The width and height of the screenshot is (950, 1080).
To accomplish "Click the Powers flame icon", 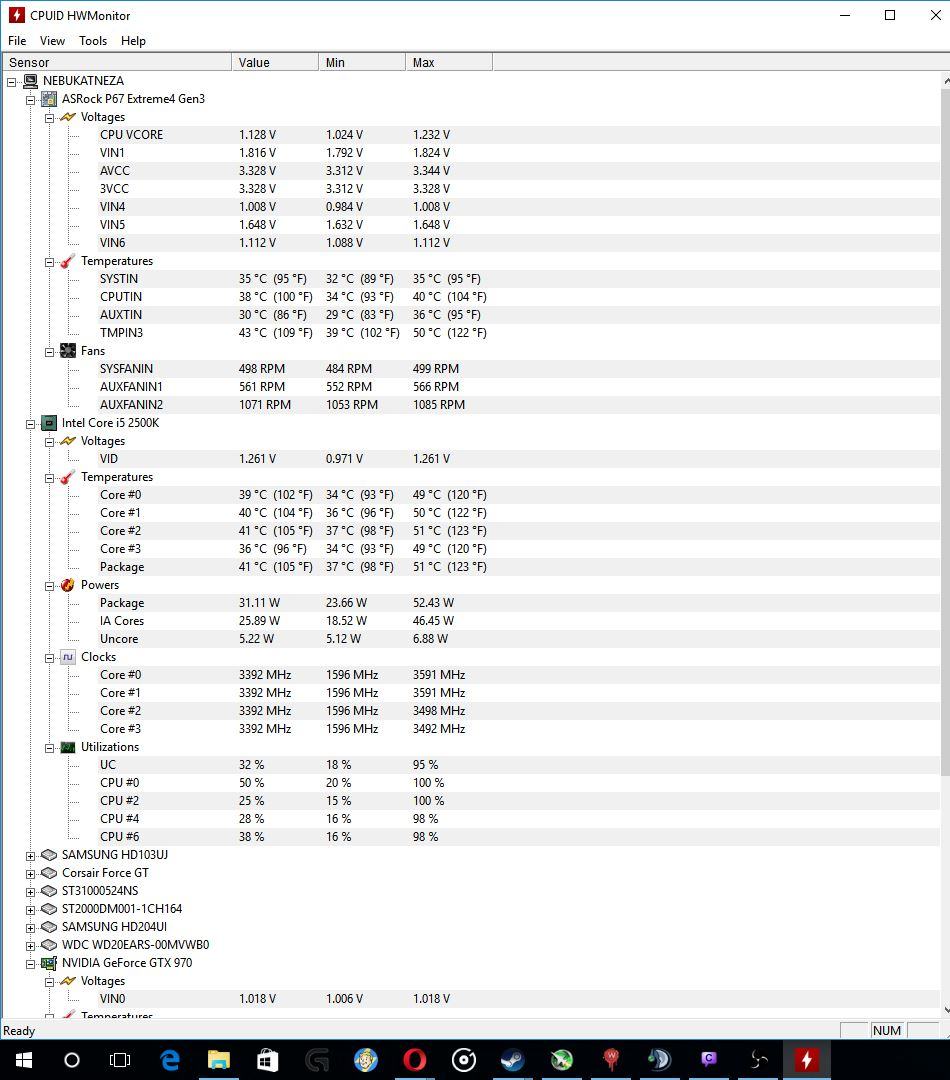I will [x=68, y=585].
